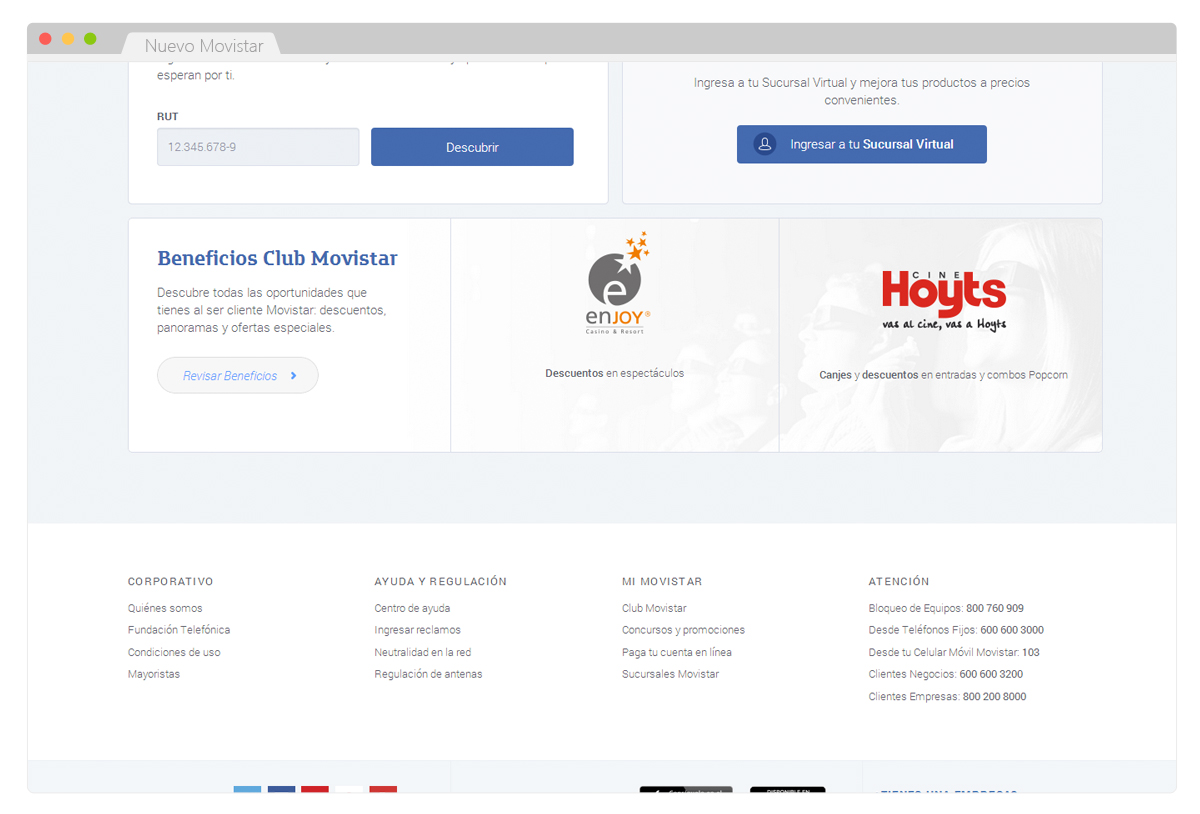Click Descubre todas las oportunidades description text
The height and width of the screenshot is (814, 1200).
tap(272, 310)
